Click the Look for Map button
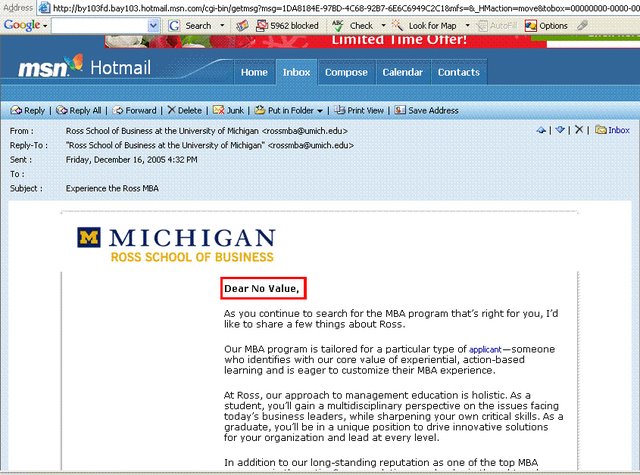 click(x=424, y=26)
